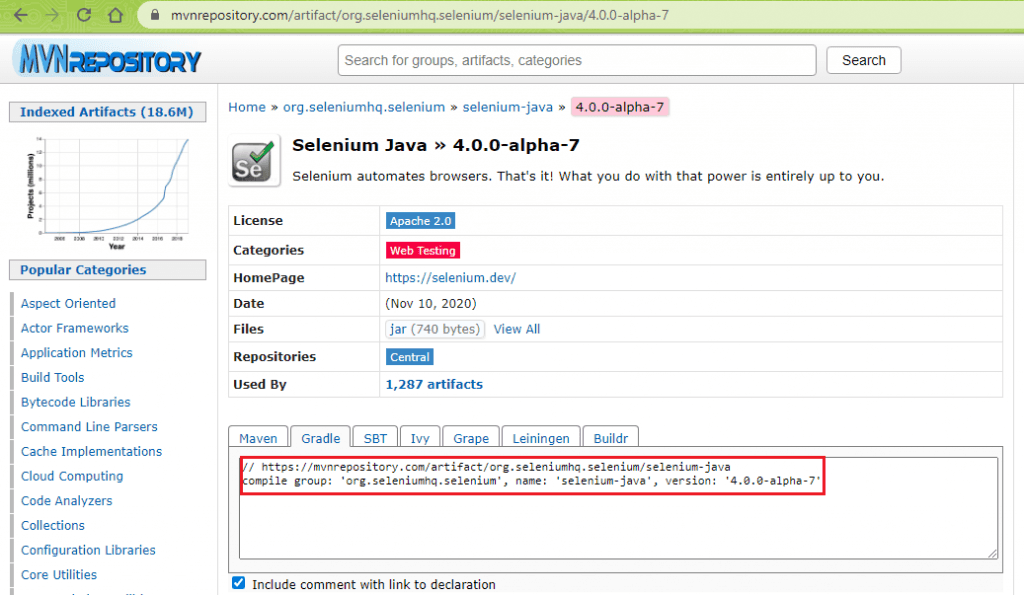The image size is (1024, 595).
Task: Uncheck Include comment with link to declaration
Action: pyautogui.click(x=238, y=583)
